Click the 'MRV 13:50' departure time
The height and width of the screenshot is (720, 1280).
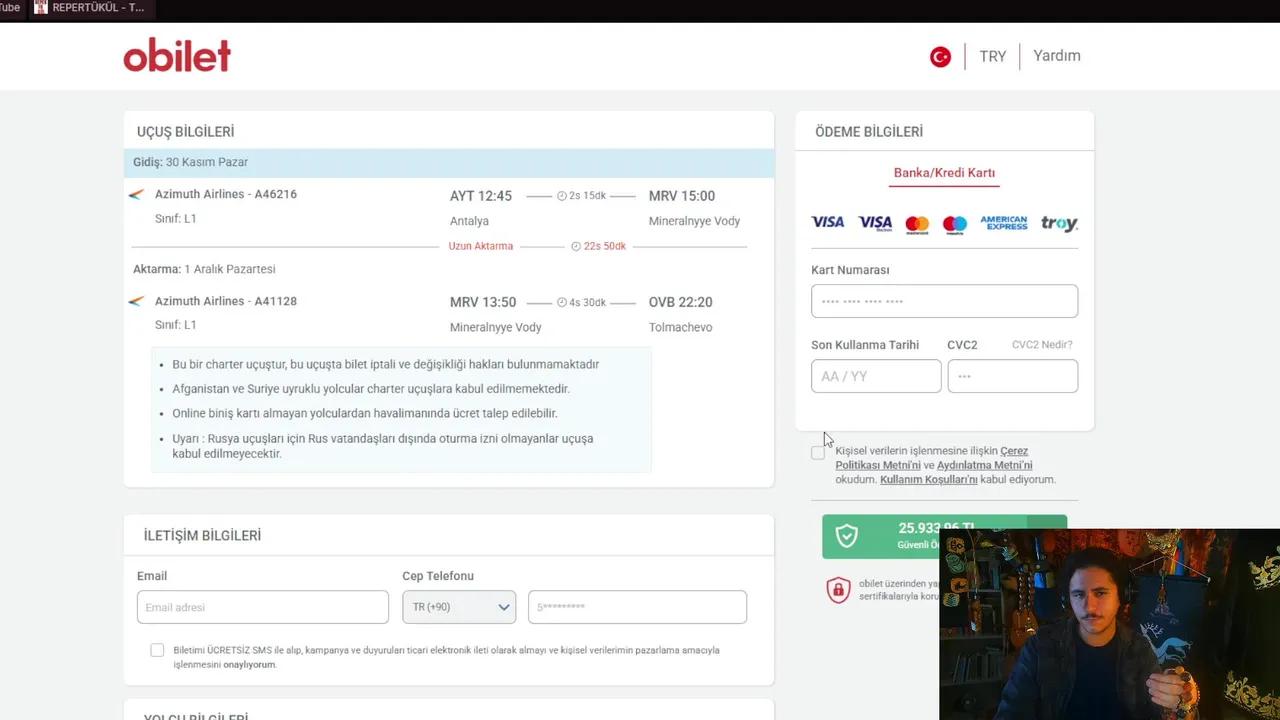[x=483, y=302]
